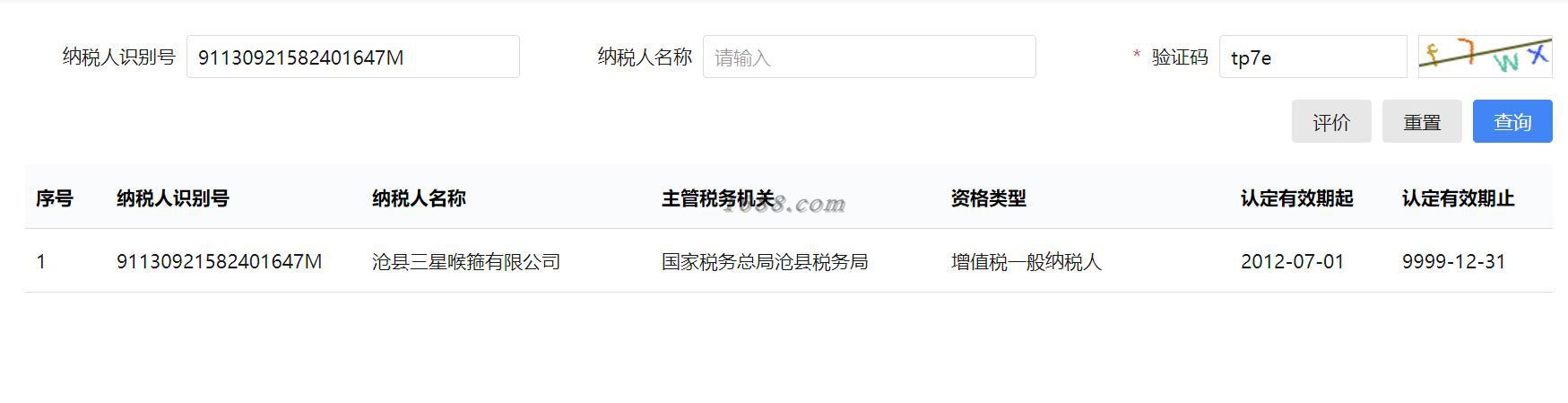Select the 认定有效期止 column header

[x=1458, y=198]
